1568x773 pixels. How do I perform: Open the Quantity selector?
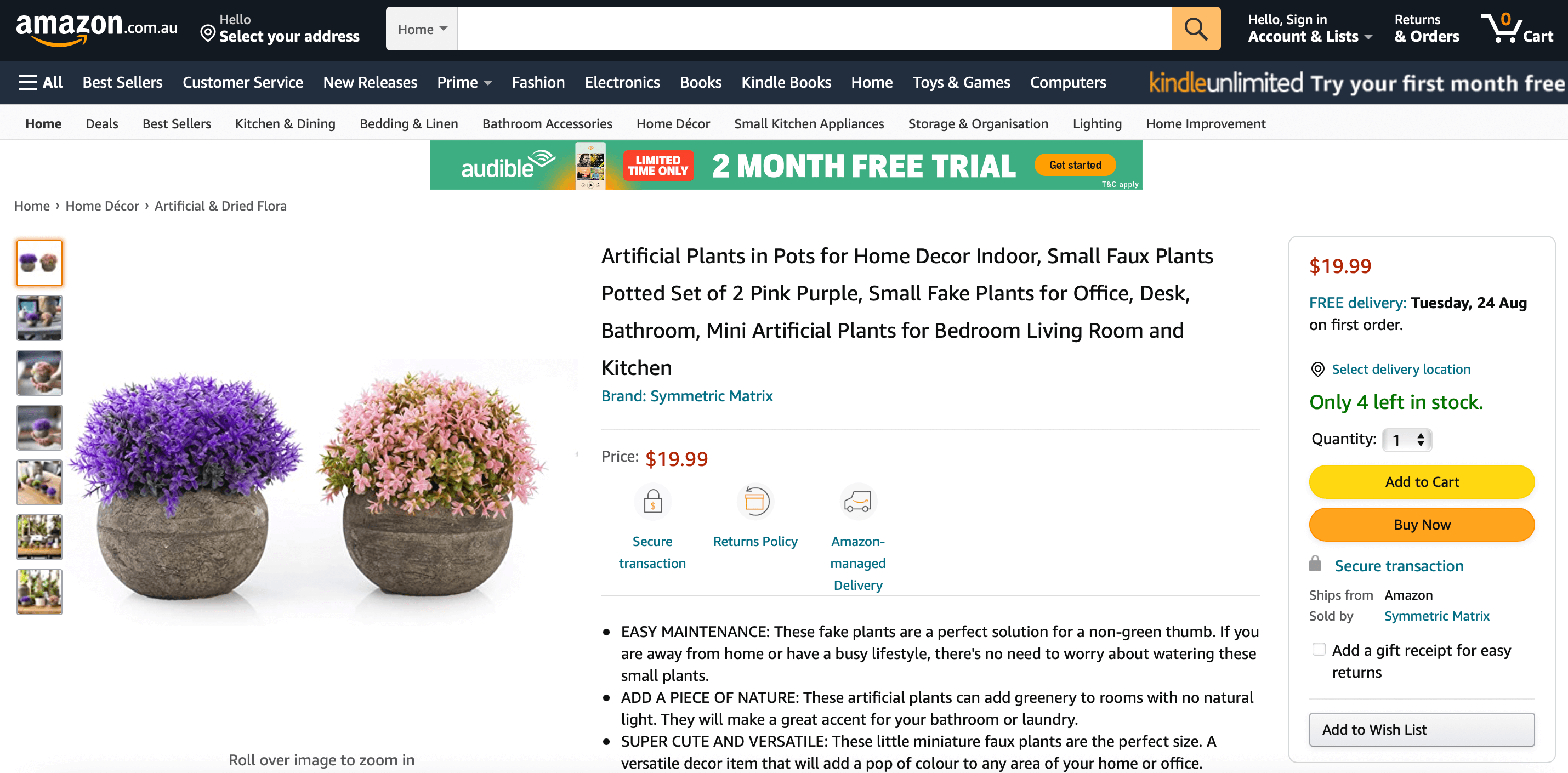pos(1407,440)
